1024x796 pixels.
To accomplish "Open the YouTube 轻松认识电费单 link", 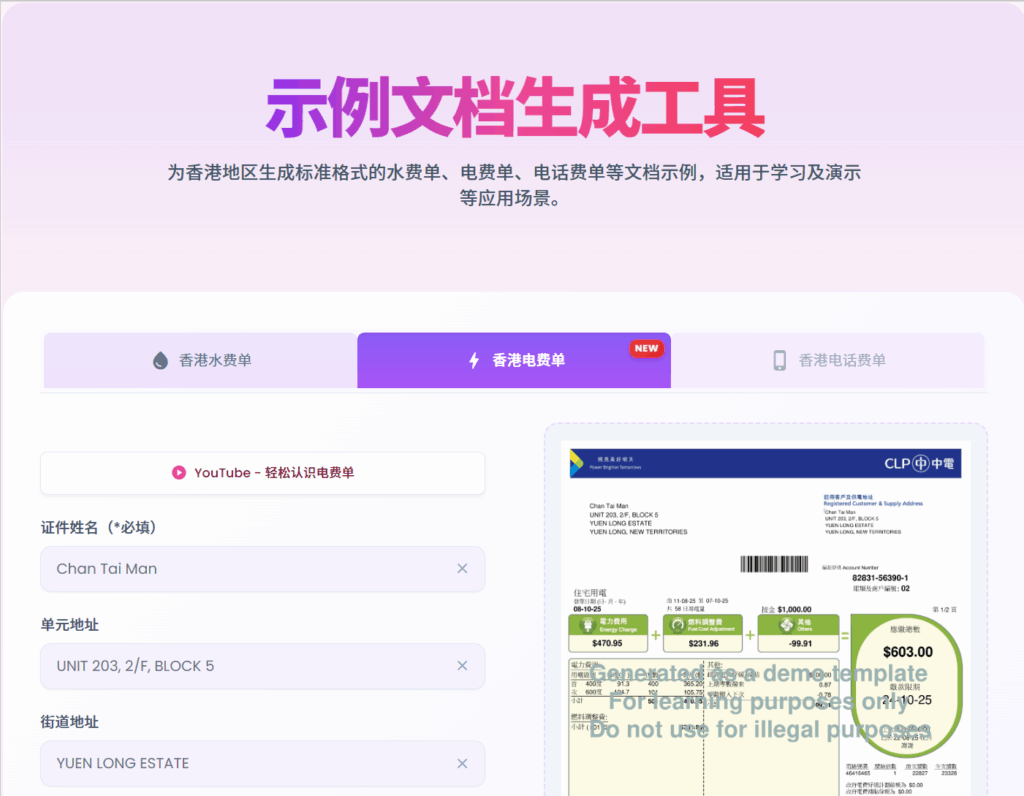I will click(x=263, y=473).
